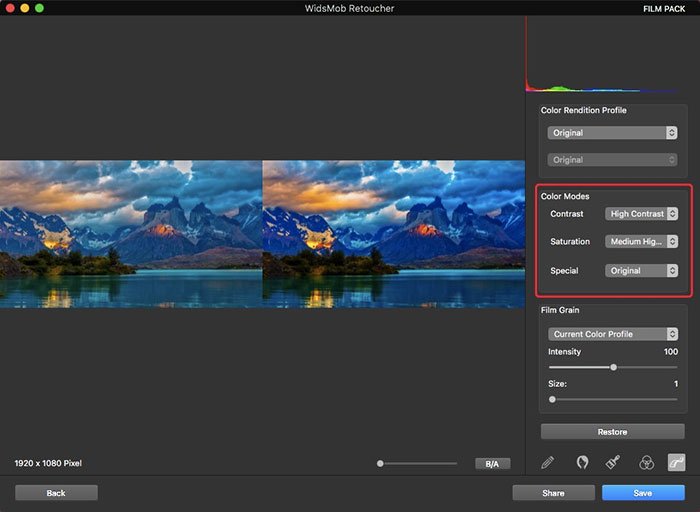Open the portrait retouch face icon
Screen dimensions: 700x512
click(582, 462)
